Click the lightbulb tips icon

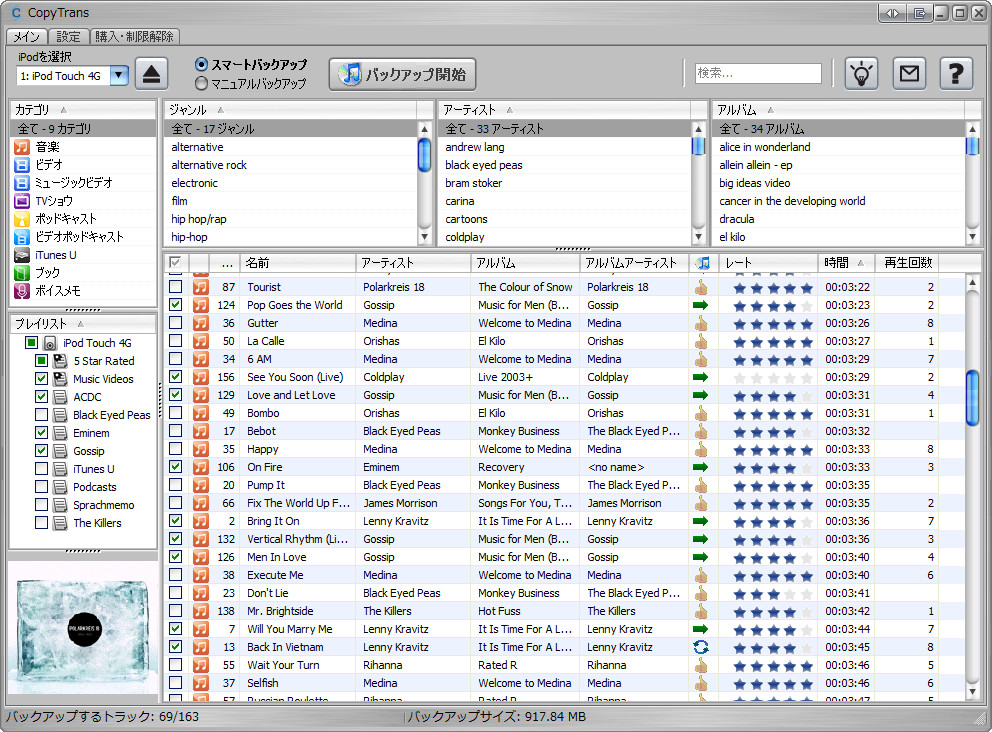pyautogui.click(x=861, y=74)
